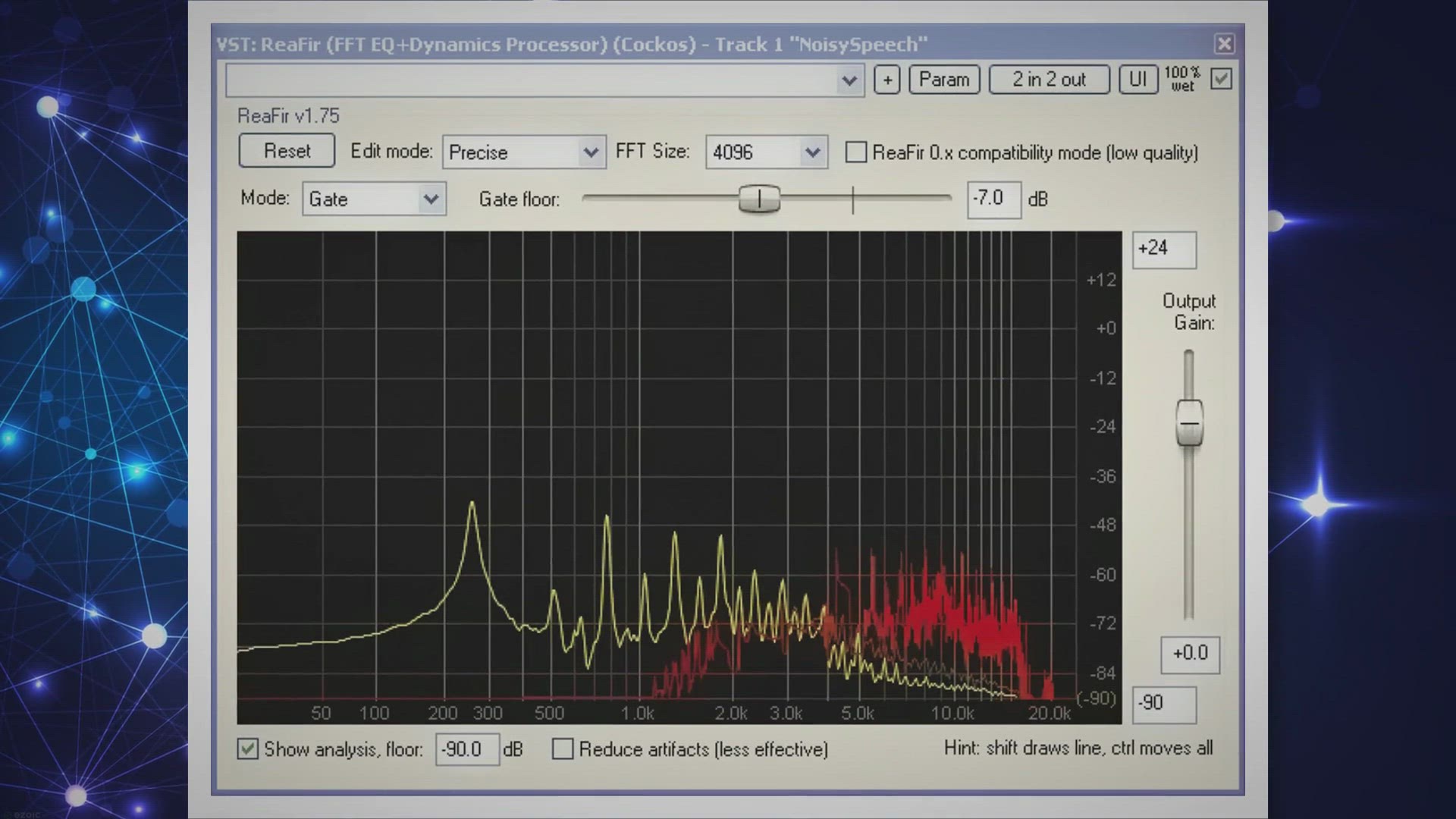
Task: Click the analysis floor -90.0 field
Action: (466, 749)
